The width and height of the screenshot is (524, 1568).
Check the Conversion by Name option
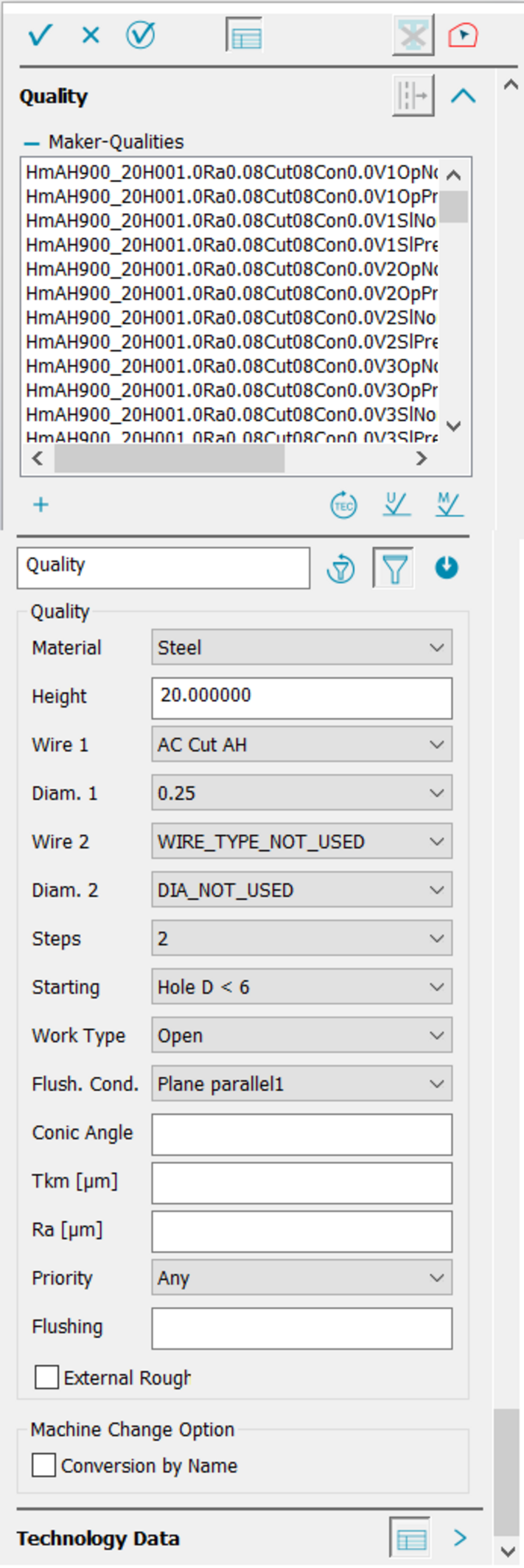44,1465
